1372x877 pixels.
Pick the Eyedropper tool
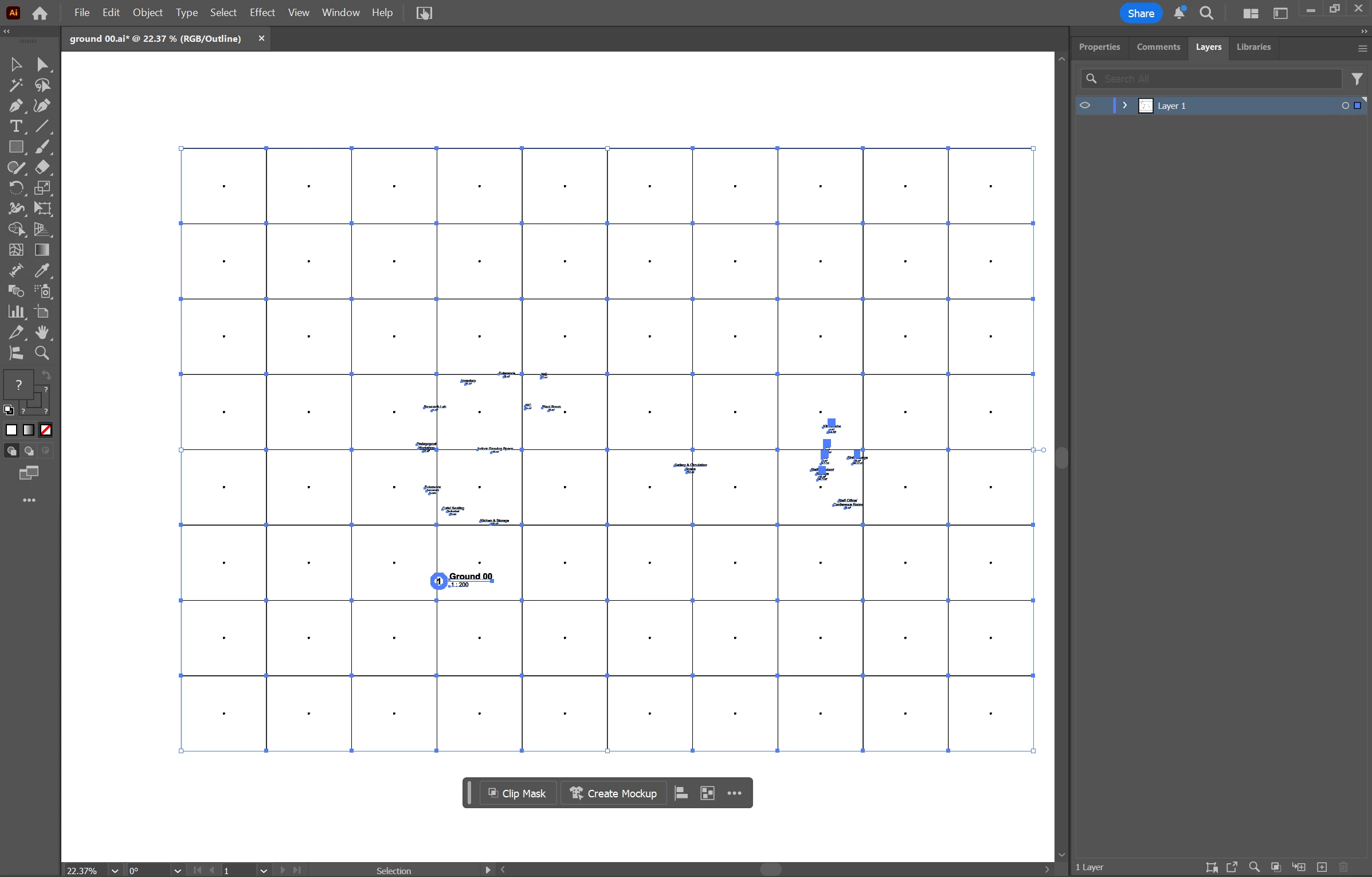42,271
